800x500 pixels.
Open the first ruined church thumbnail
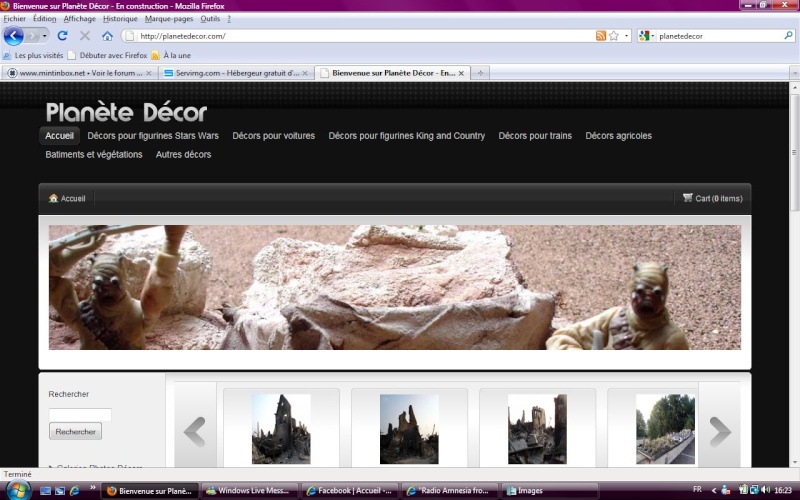click(x=281, y=429)
